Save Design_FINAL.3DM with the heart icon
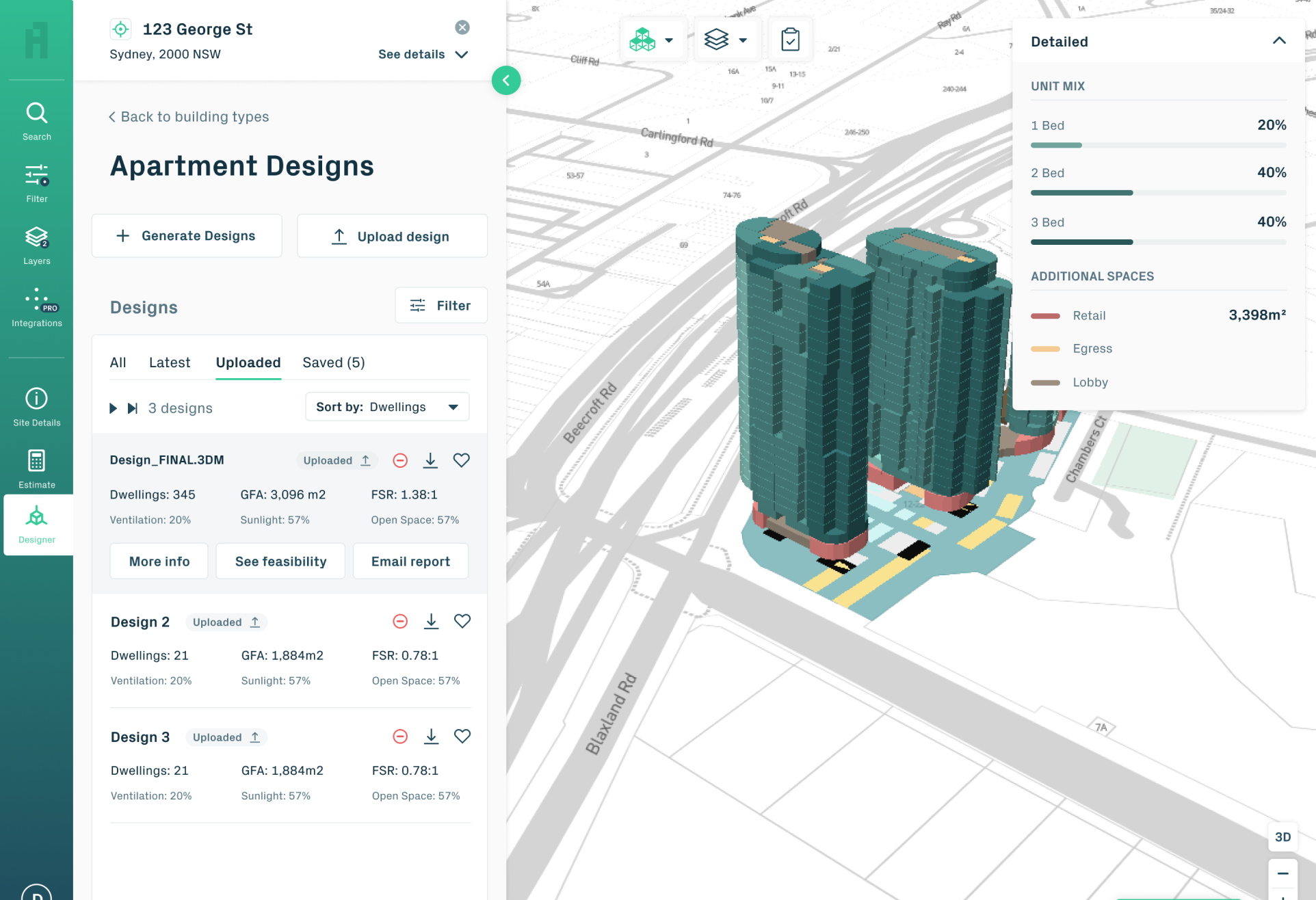Viewport: 1316px width, 900px height. [x=462, y=460]
